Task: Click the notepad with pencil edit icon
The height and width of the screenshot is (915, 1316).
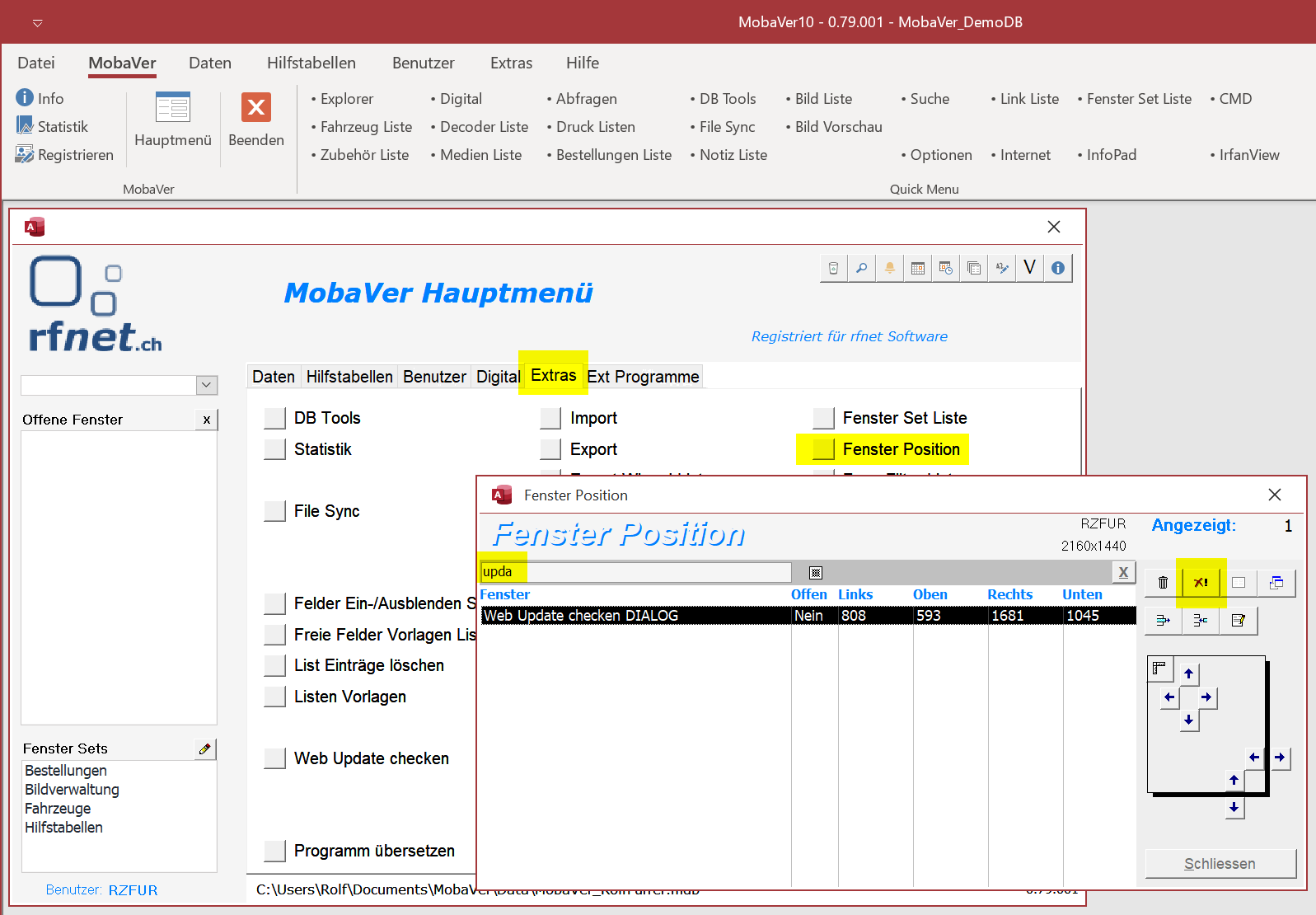Action: (1239, 621)
